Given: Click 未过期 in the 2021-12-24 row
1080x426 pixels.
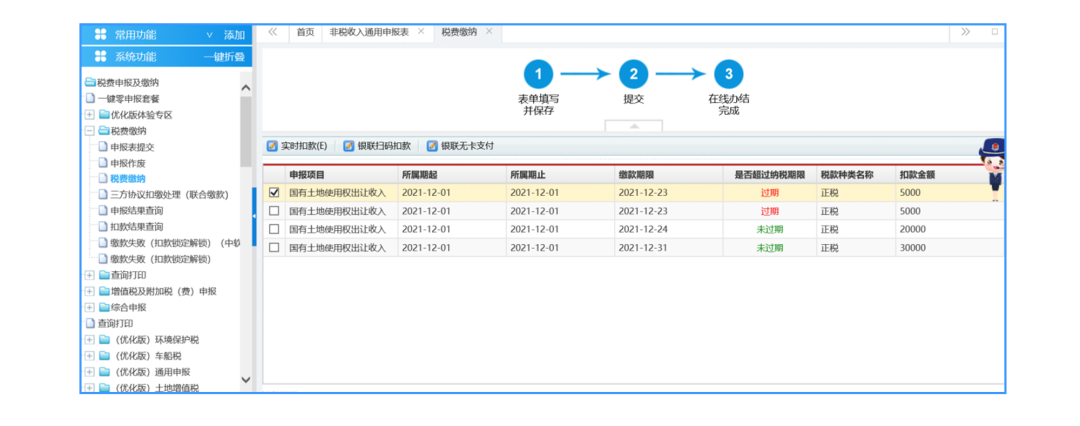Looking at the screenshot, I should (x=769, y=229).
